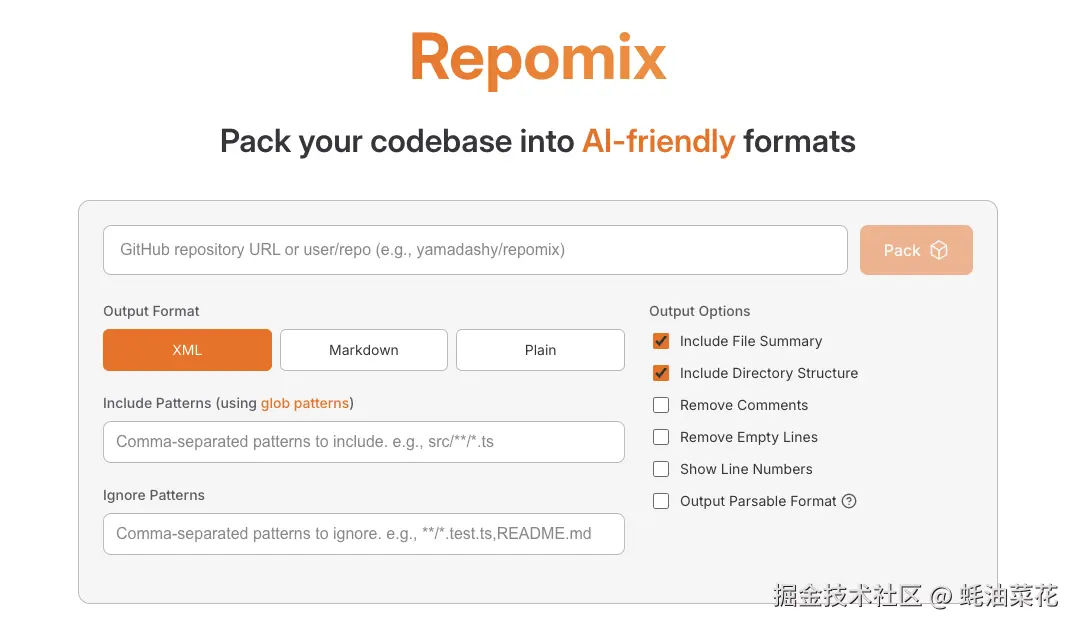The height and width of the screenshot is (629, 1078).
Task: Click the Repomix logo title
Action: (537, 60)
